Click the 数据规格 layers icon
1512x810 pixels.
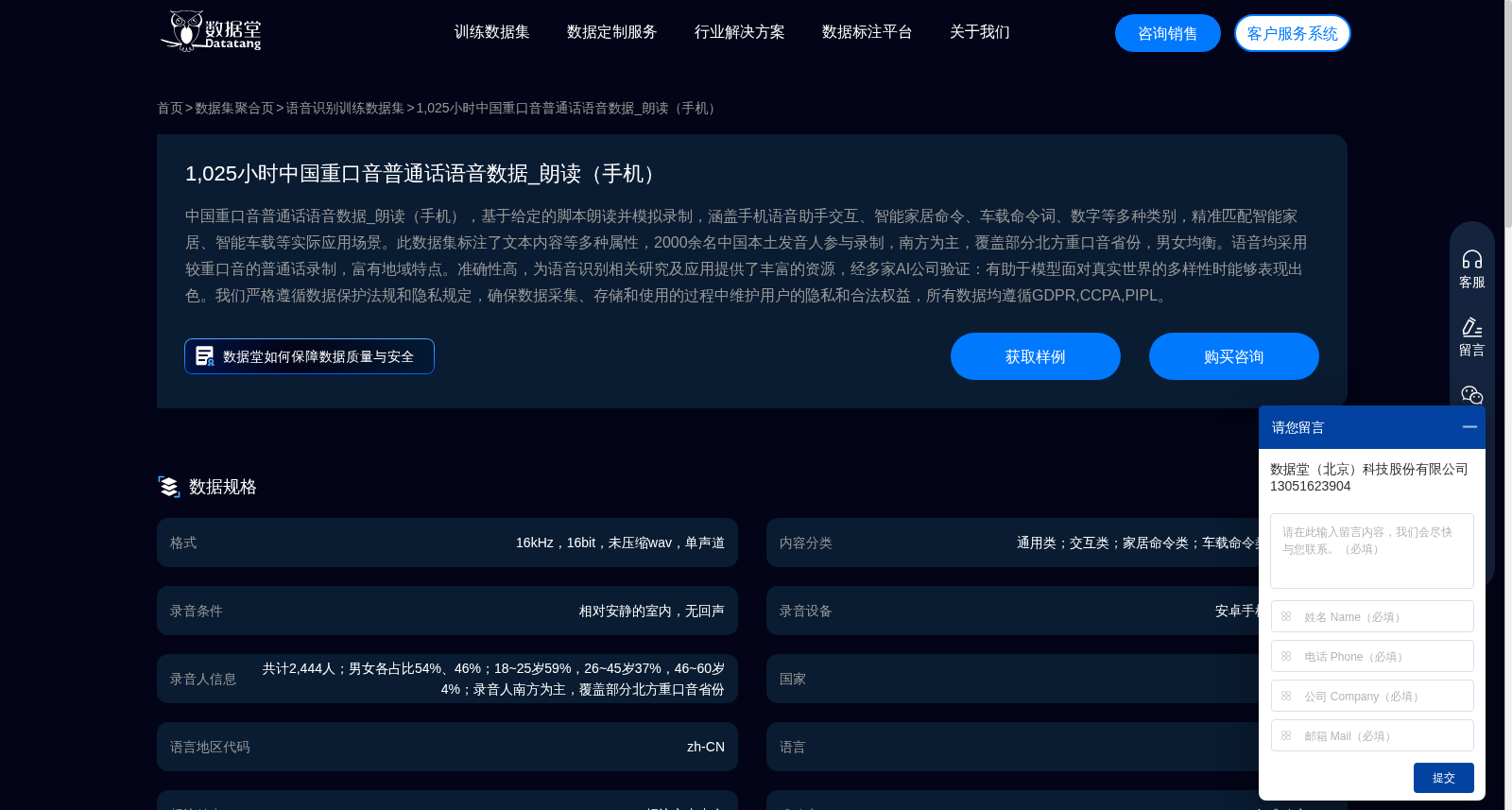tap(168, 487)
